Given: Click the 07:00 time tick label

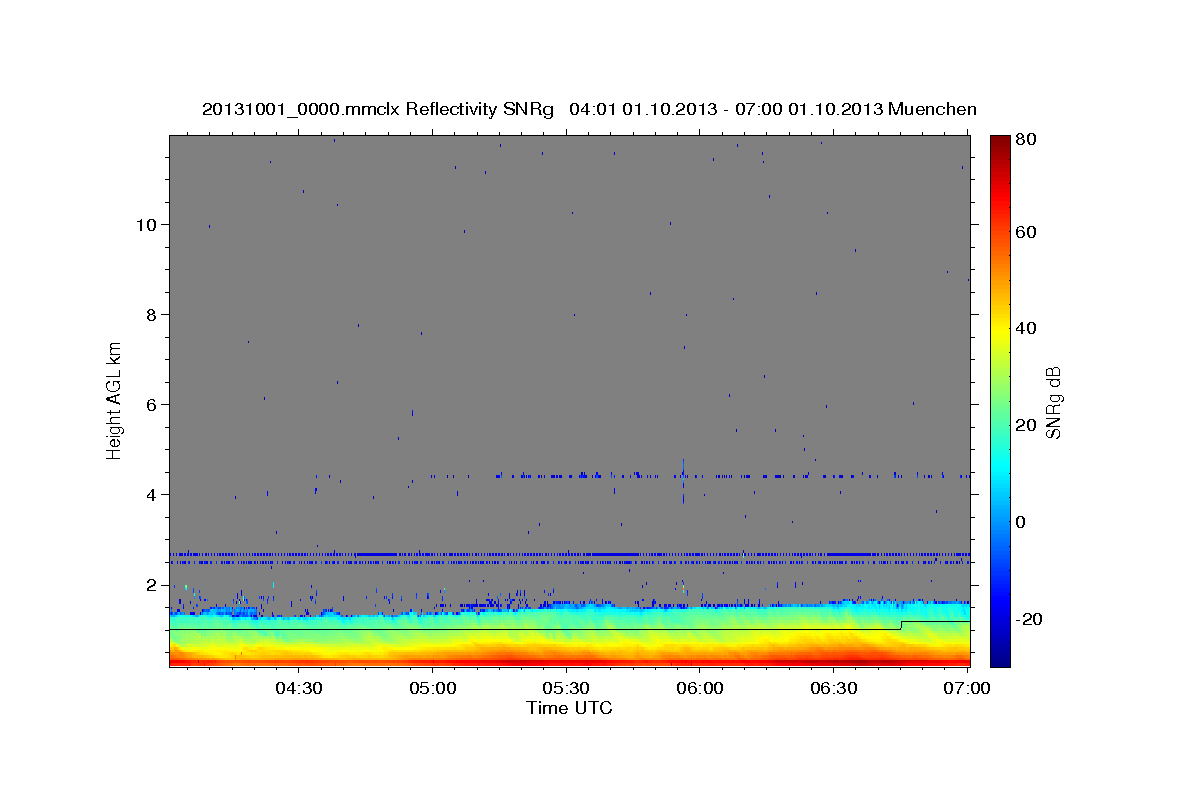Looking at the screenshot, I should point(967,688).
